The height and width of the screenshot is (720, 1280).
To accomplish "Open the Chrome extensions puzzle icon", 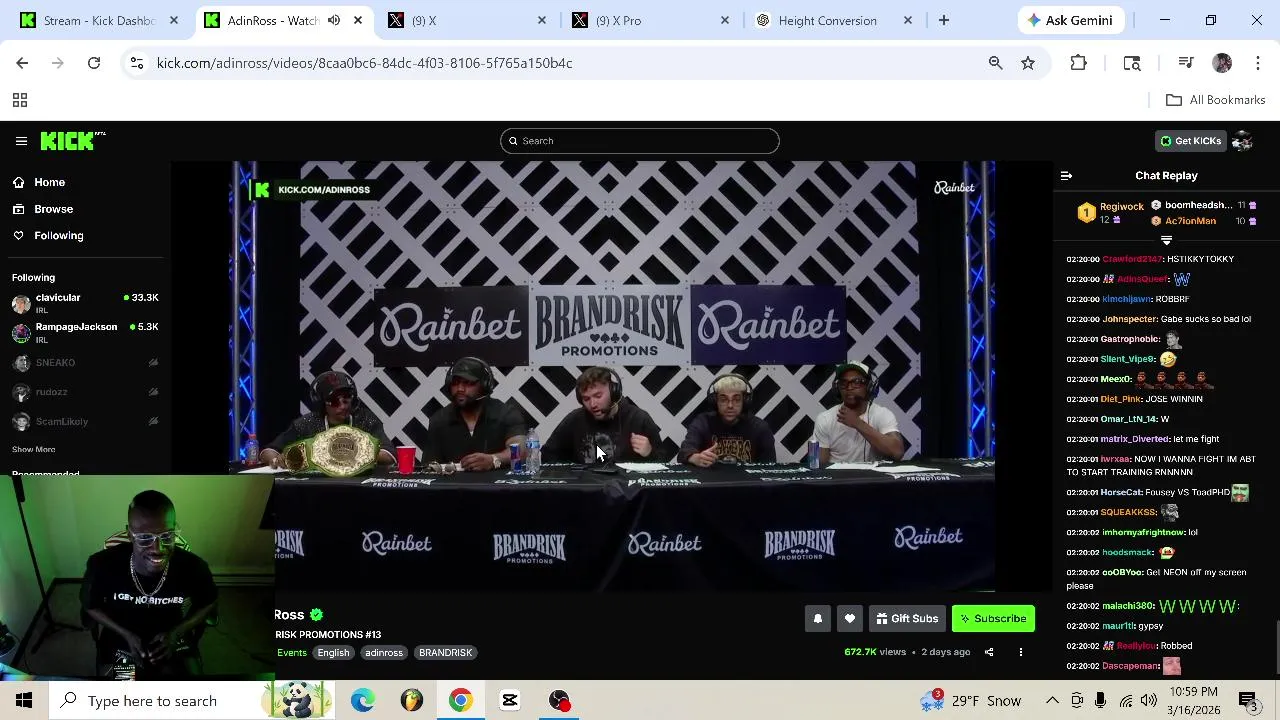I will 1078,63.
